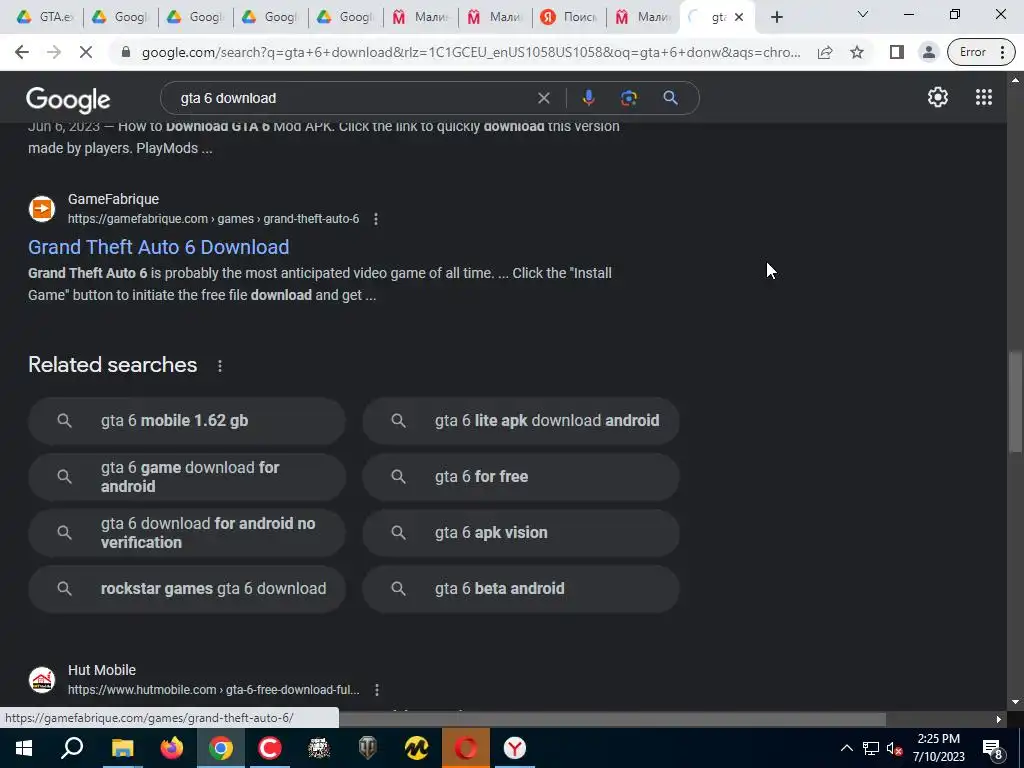Viewport: 1024px width, 768px height.
Task: Stop loading the page
Action: pos(86,52)
